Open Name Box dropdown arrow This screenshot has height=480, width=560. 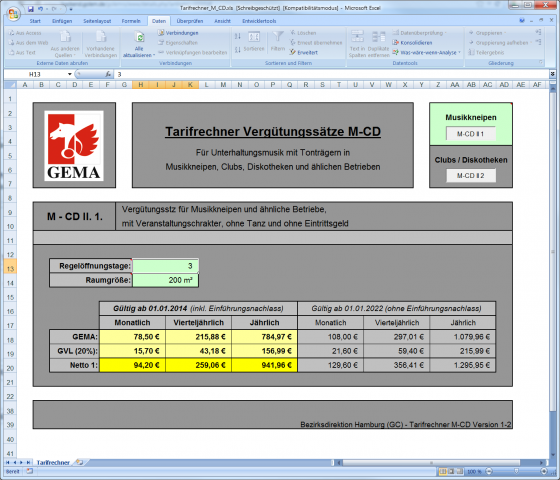[x=70, y=74]
